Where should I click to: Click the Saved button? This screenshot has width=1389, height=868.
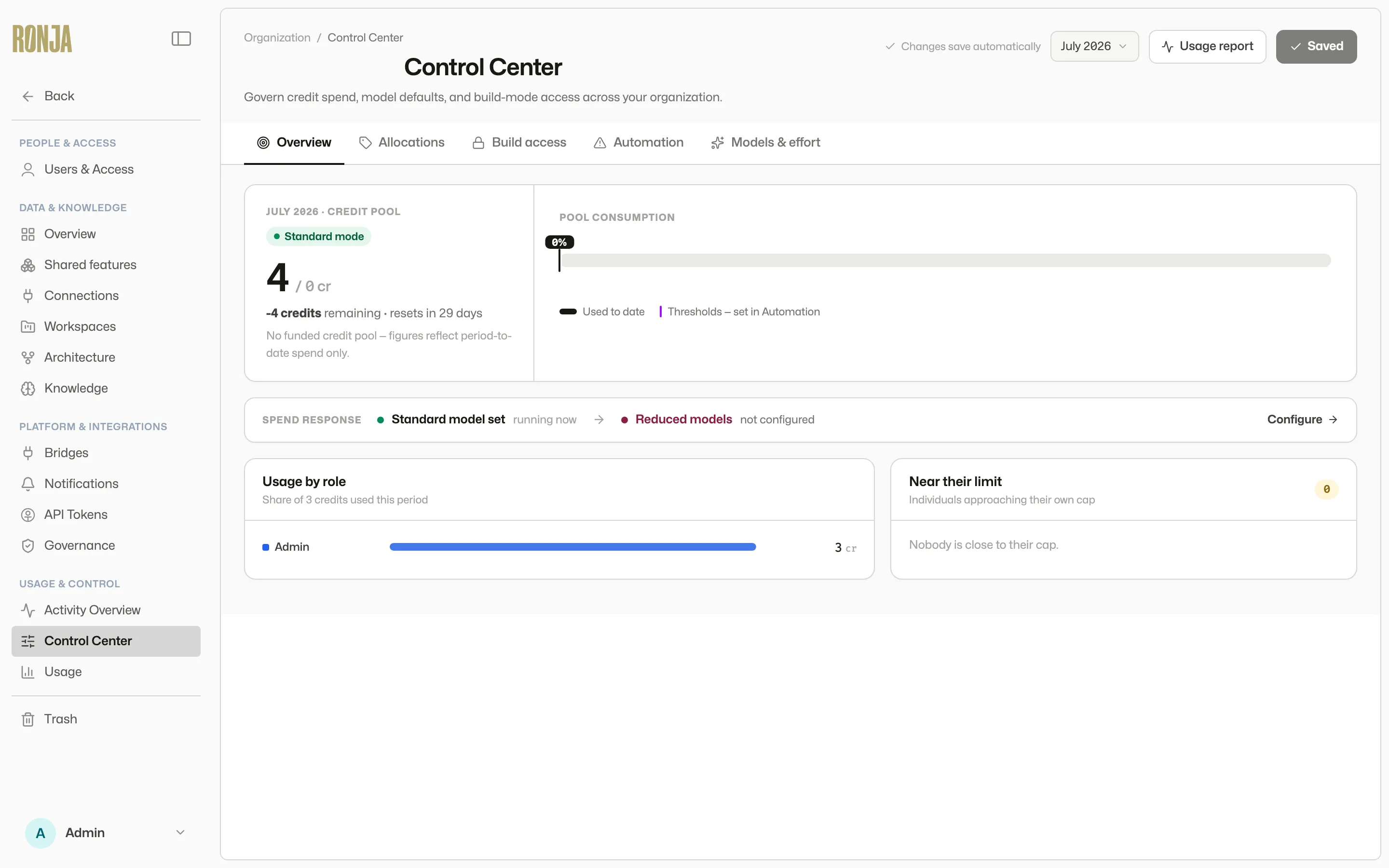1316,46
